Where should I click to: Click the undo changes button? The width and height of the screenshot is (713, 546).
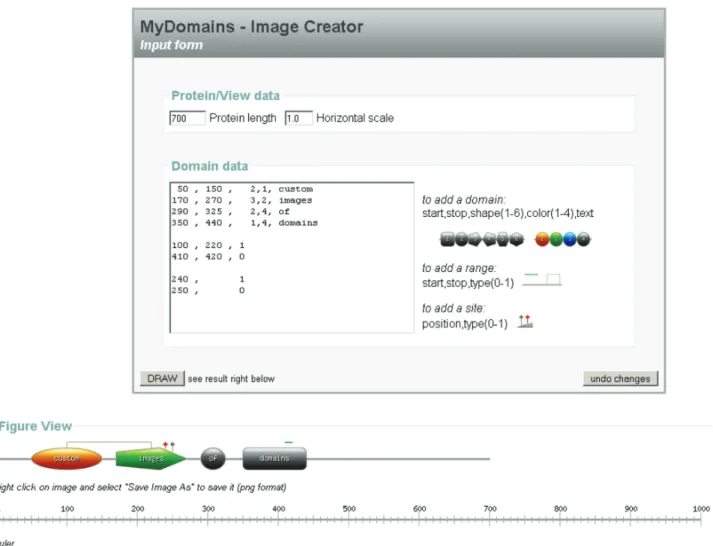pos(620,378)
